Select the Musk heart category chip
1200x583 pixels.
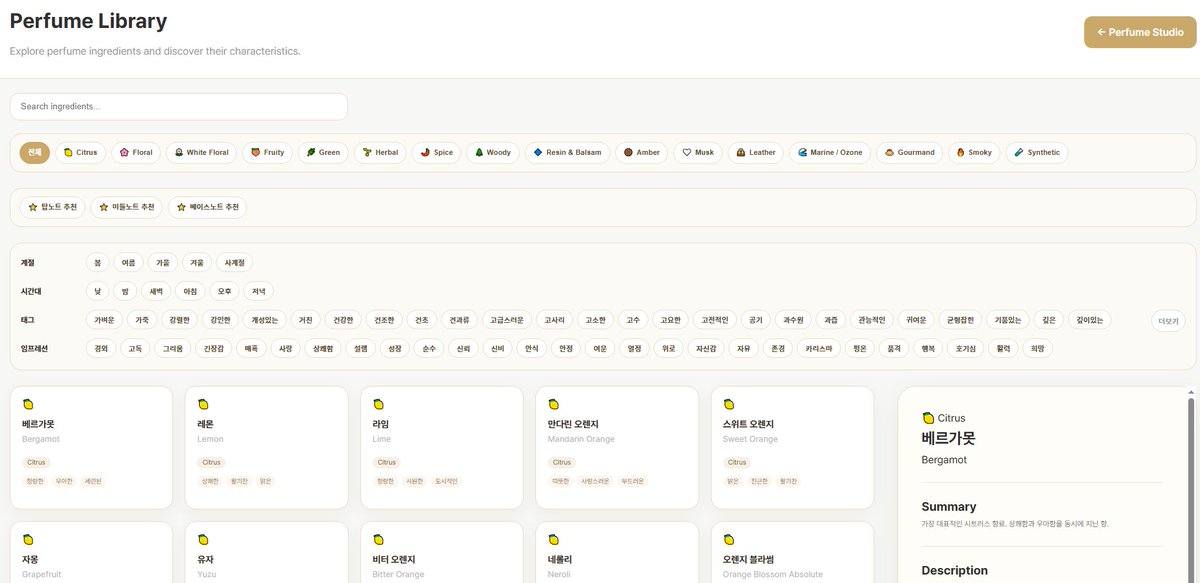(697, 153)
